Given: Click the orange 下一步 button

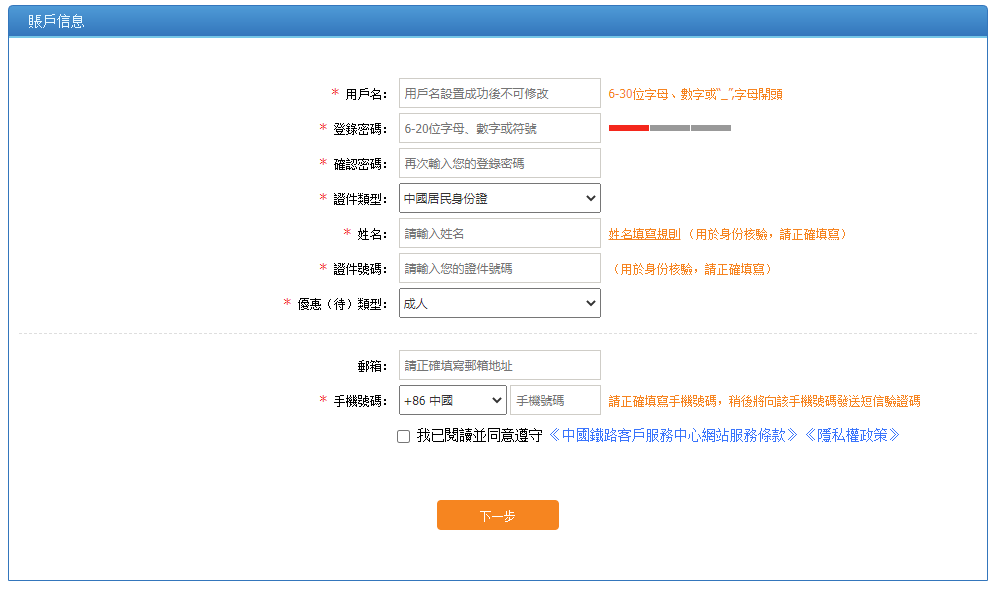Looking at the screenshot, I should point(497,515).
